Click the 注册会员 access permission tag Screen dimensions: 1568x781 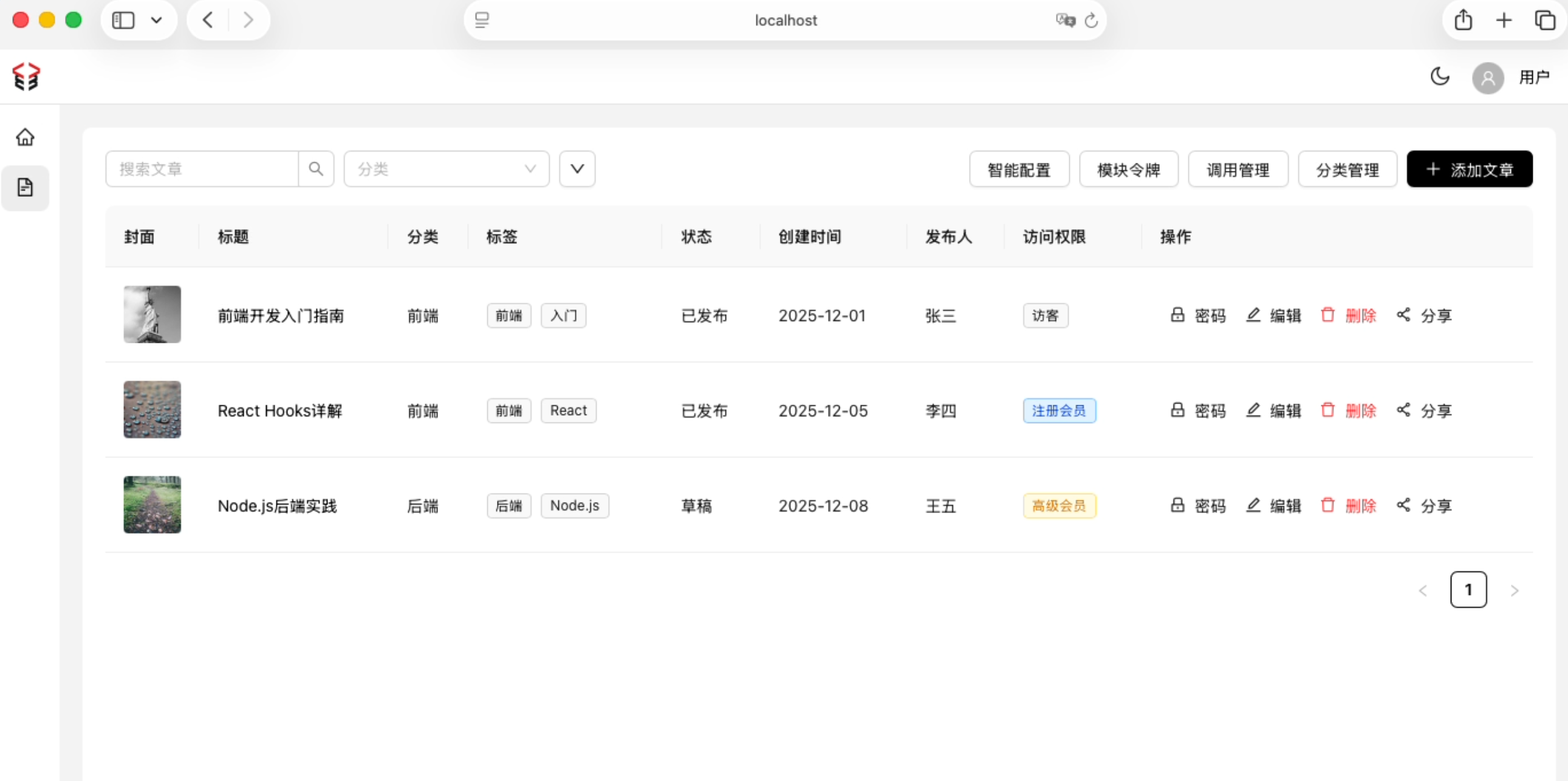point(1059,410)
